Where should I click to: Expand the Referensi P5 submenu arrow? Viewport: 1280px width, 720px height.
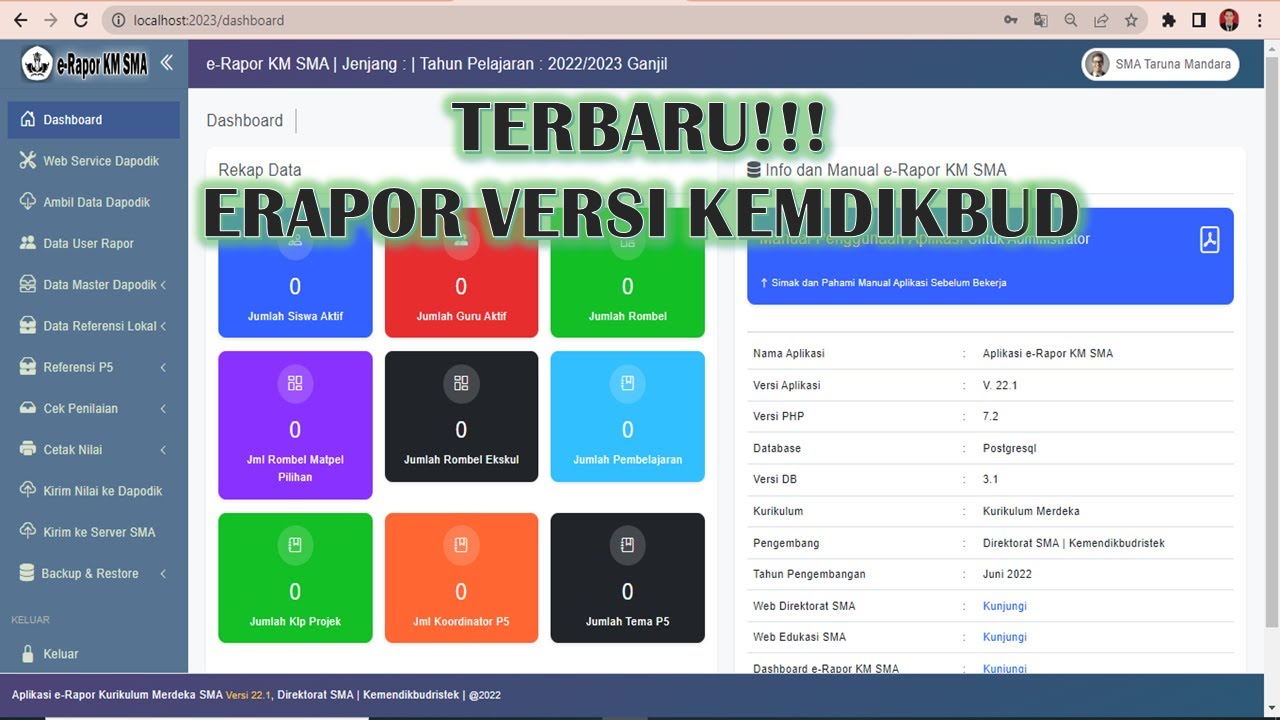click(x=163, y=367)
